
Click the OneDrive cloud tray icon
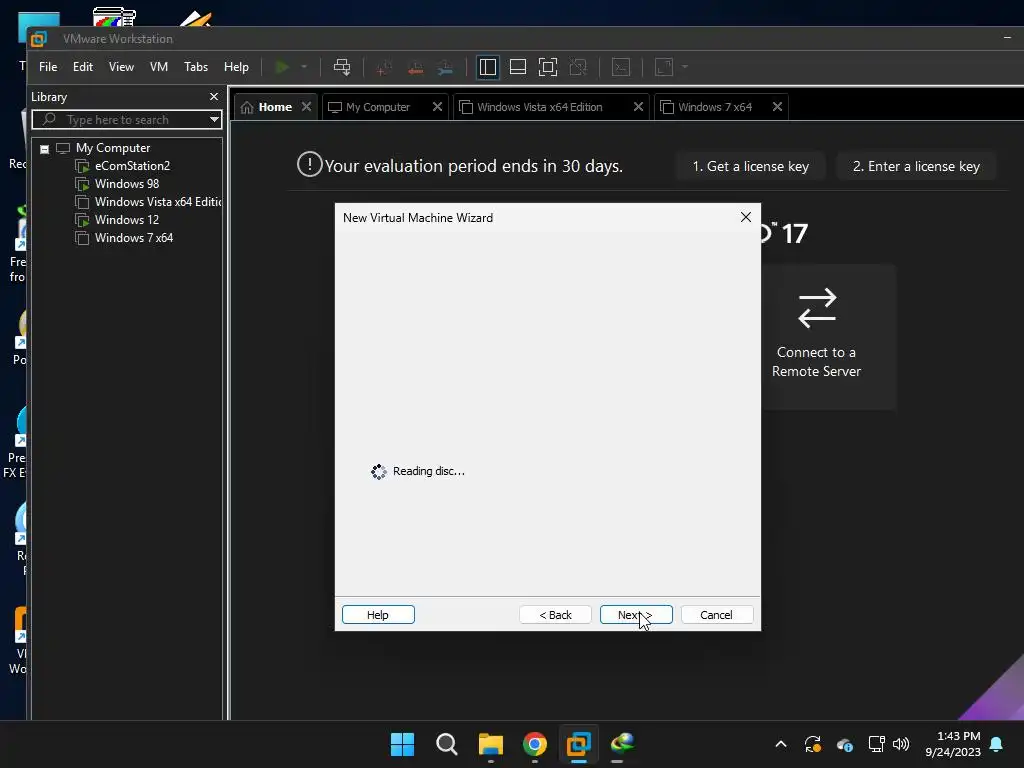[844, 744]
